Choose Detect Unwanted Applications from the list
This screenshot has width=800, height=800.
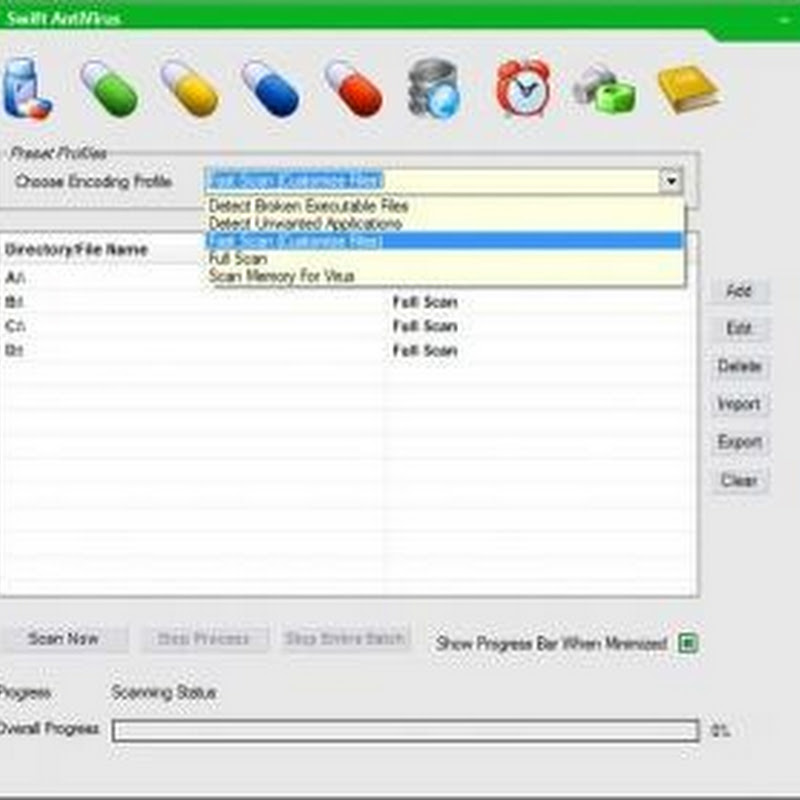click(x=443, y=223)
